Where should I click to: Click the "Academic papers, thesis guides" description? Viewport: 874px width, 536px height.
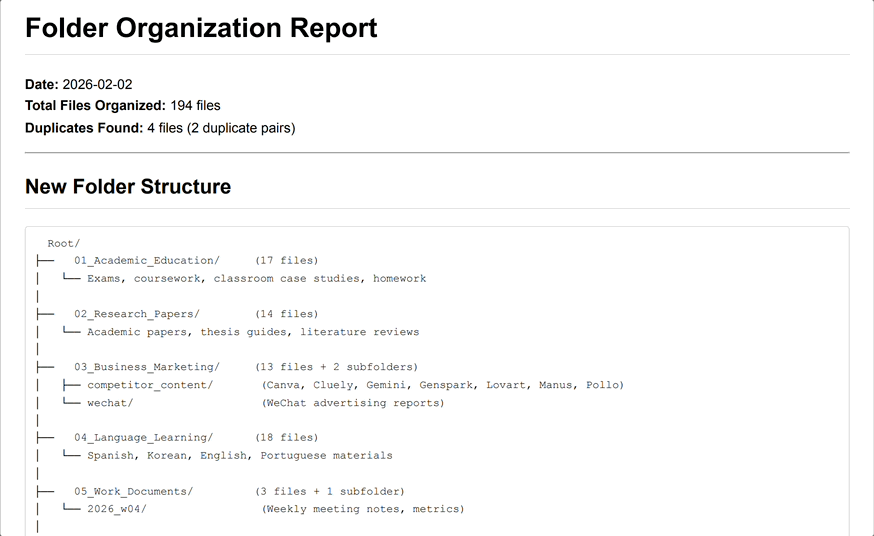[x=253, y=332]
